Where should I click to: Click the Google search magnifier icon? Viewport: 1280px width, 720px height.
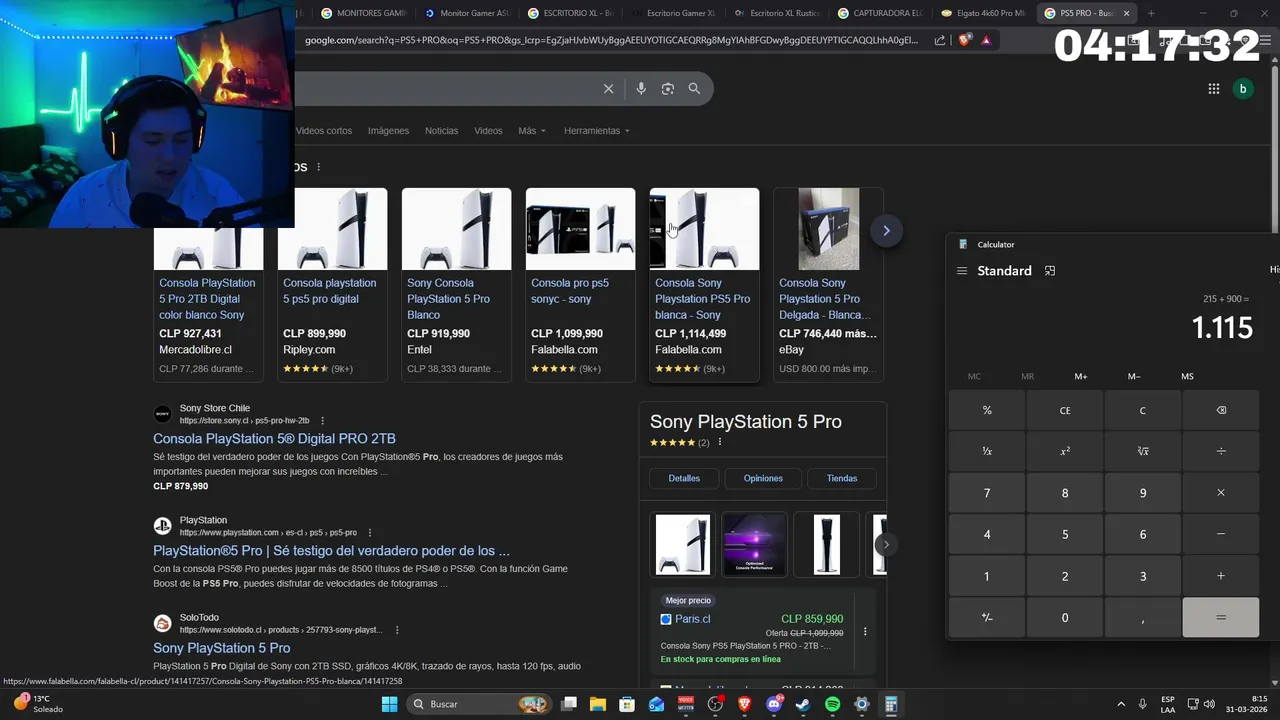[x=694, y=89]
